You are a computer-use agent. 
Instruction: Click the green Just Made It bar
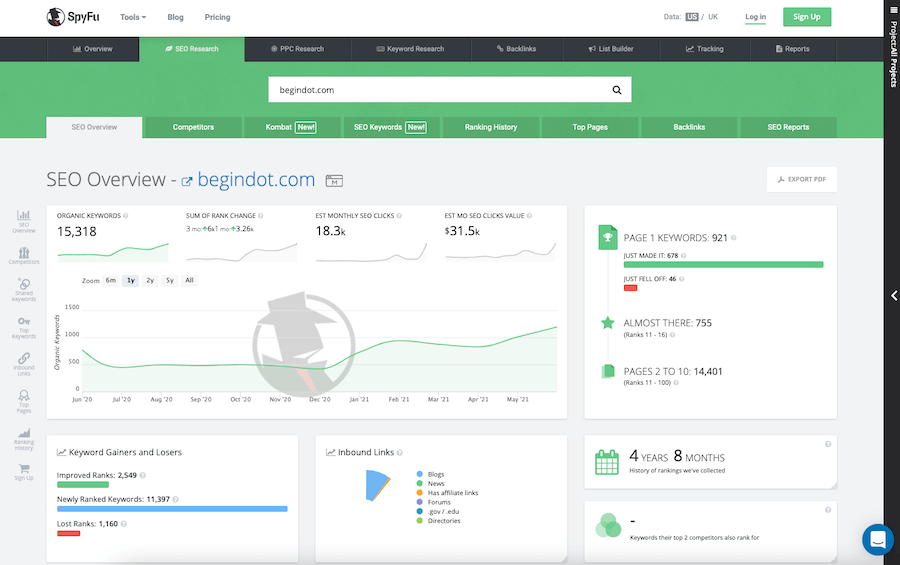click(x=723, y=265)
